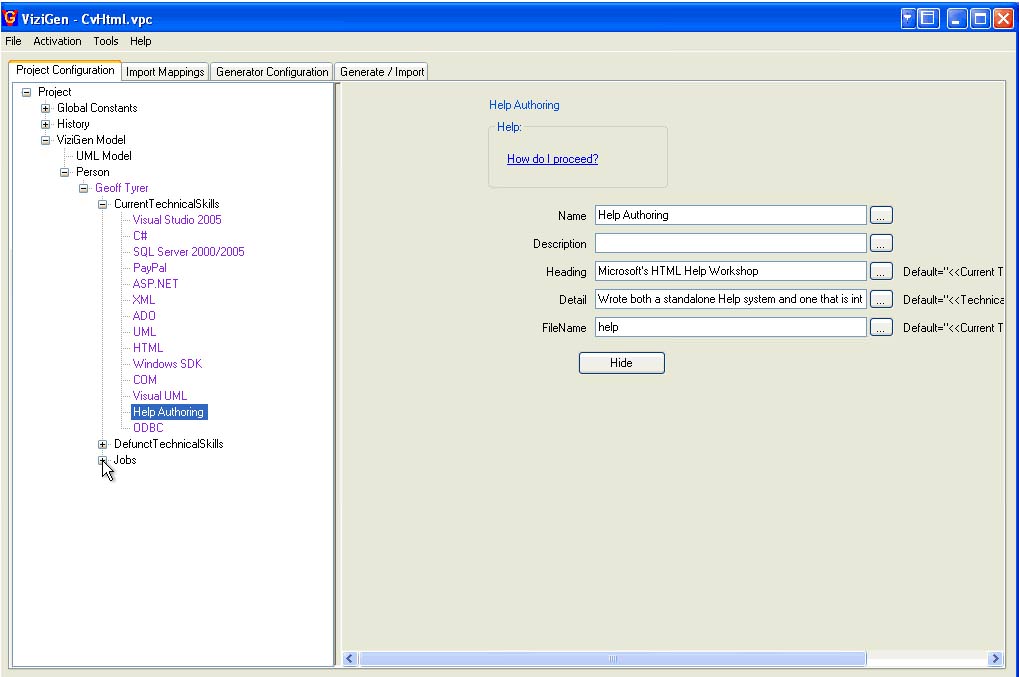Select SQL Server 2000/2005 in the tree
This screenshot has width=1019, height=677.
188,252
